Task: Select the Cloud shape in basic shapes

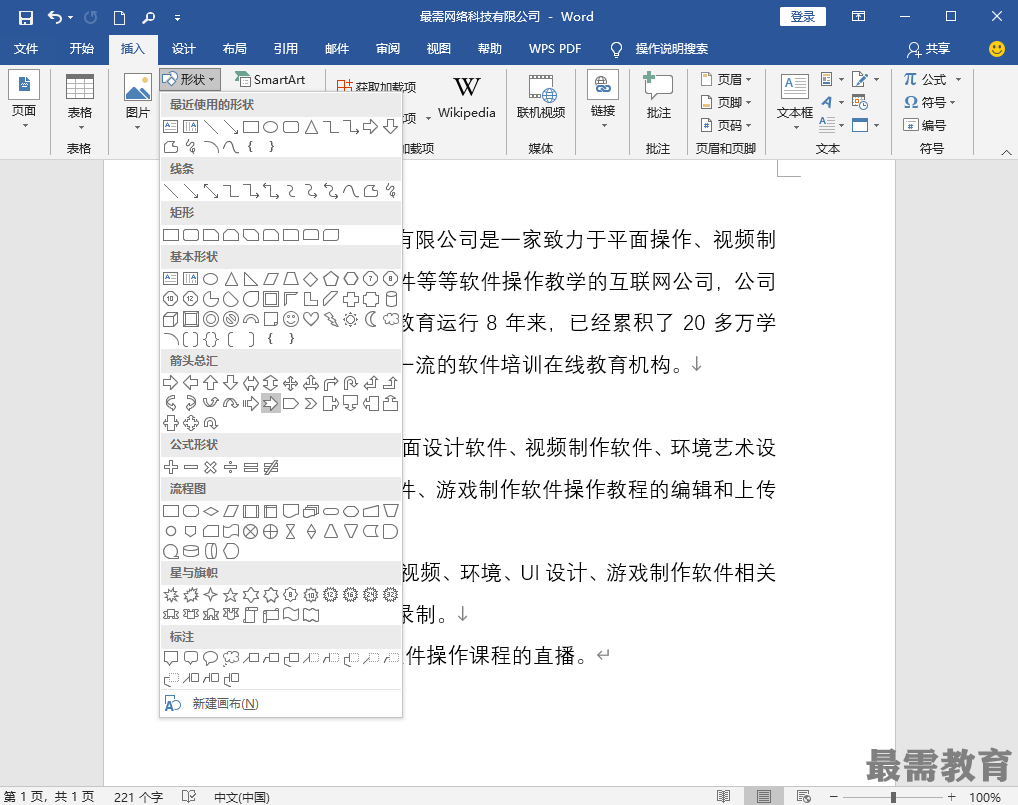Action: point(391,319)
